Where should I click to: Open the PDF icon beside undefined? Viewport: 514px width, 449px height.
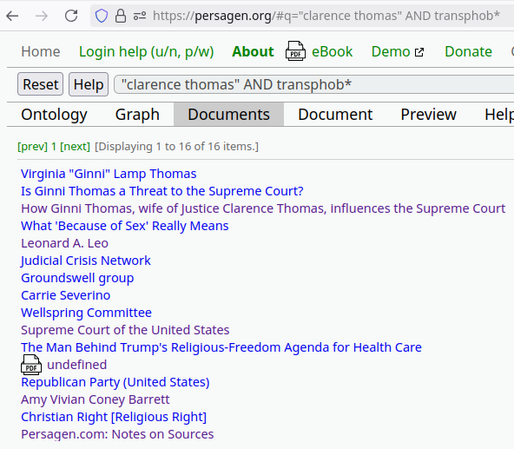pos(31,365)
